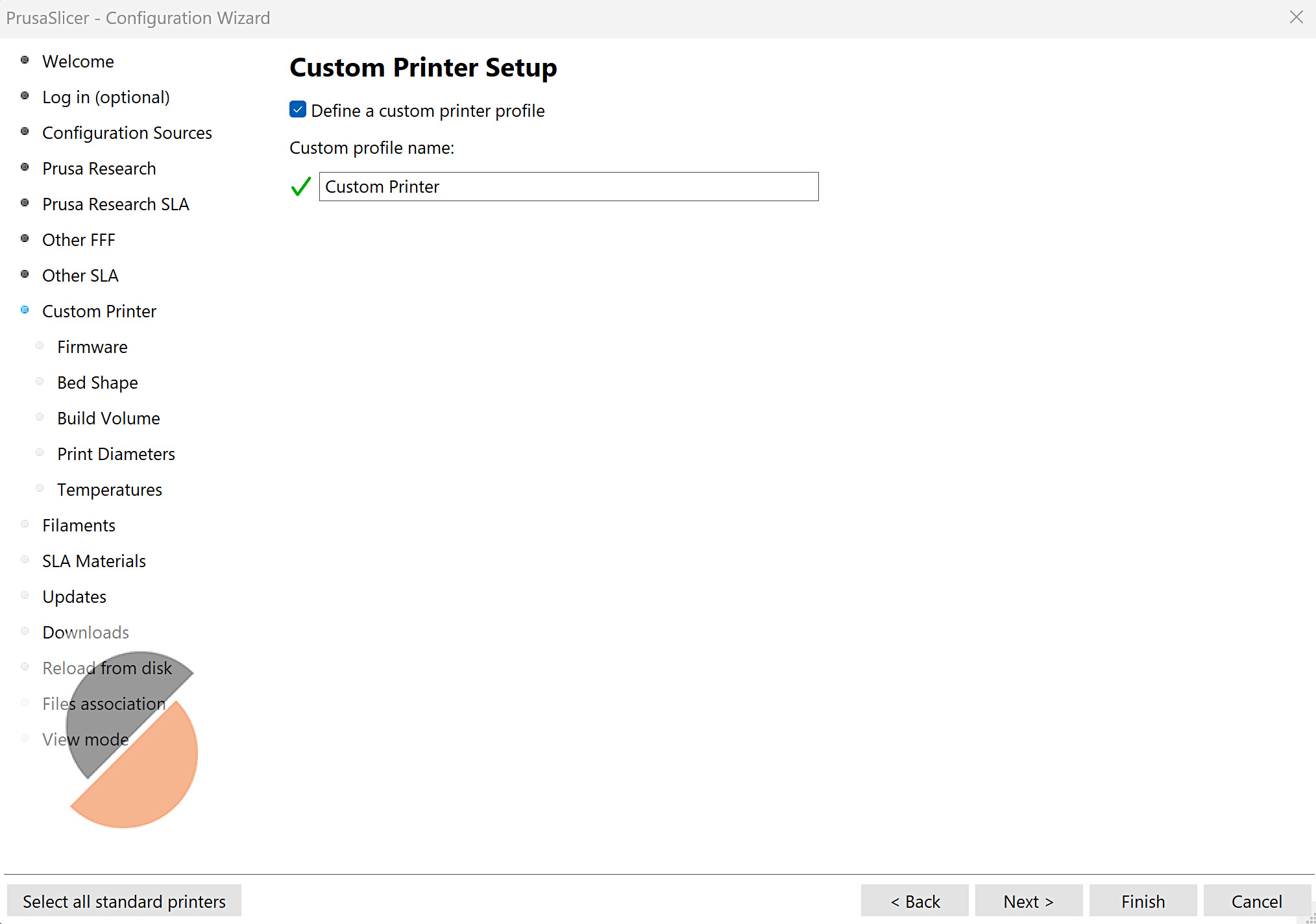Advance with the Next button
The image size is (1316, 924).
pyautogui.click(x=1029, y=901)
